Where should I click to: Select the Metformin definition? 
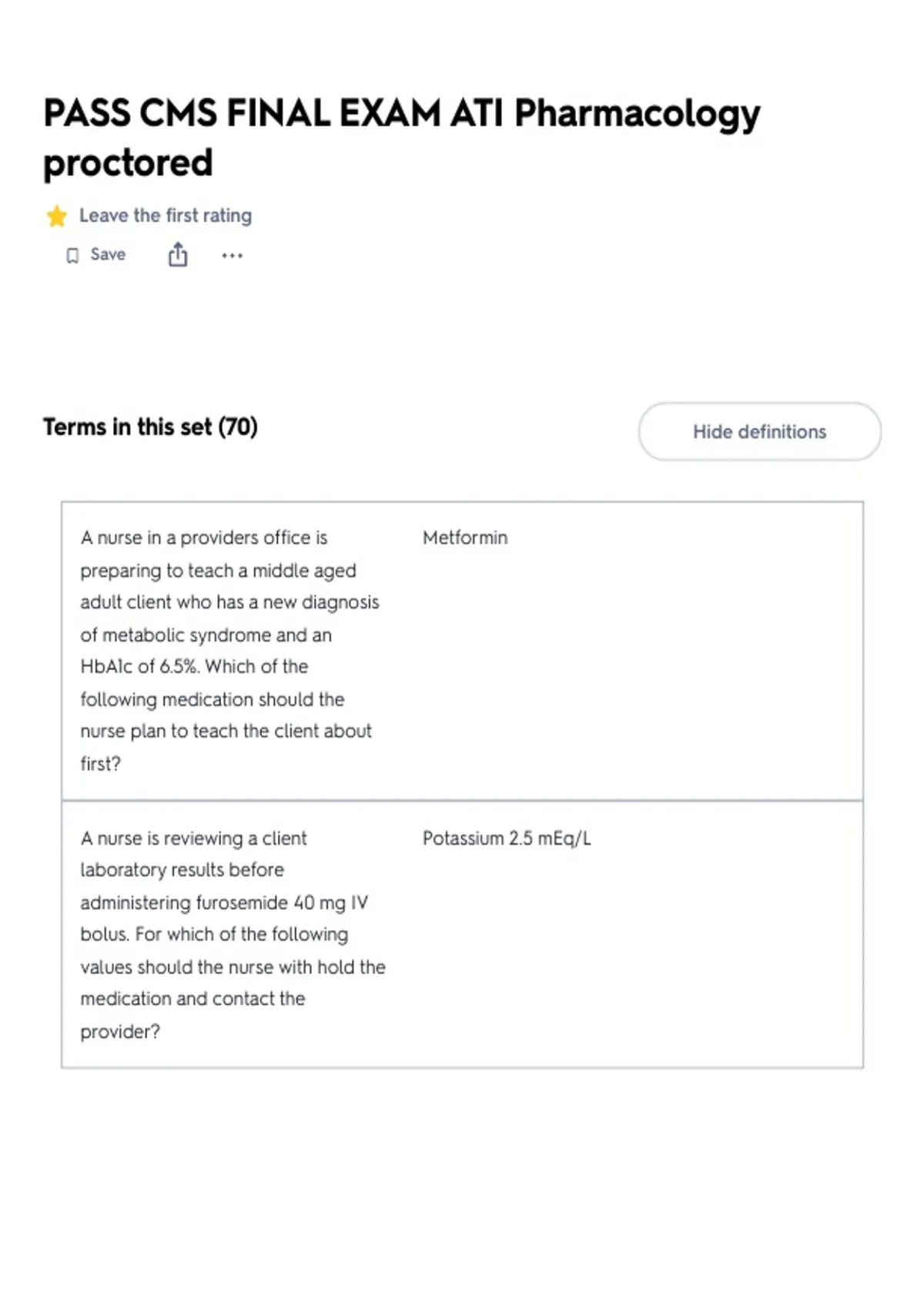tap(465, 537)
